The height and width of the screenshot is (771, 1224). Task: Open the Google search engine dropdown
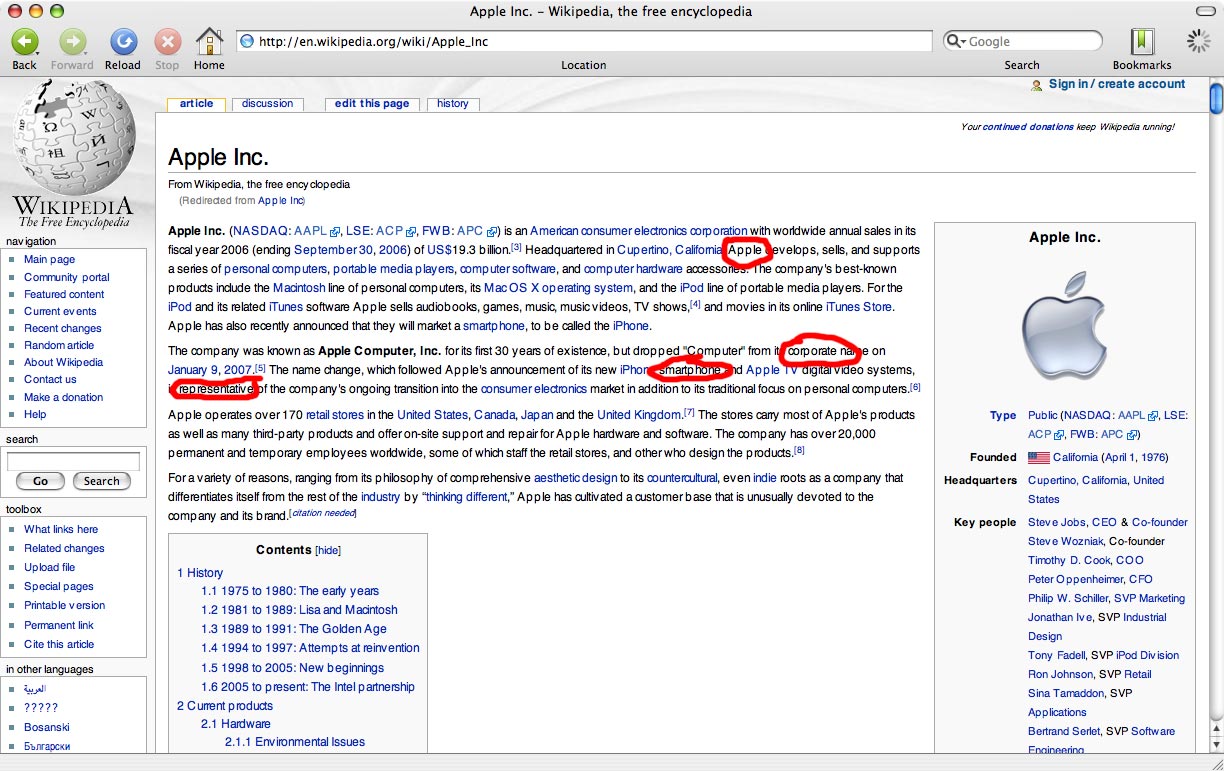click(x=957, y=42)
